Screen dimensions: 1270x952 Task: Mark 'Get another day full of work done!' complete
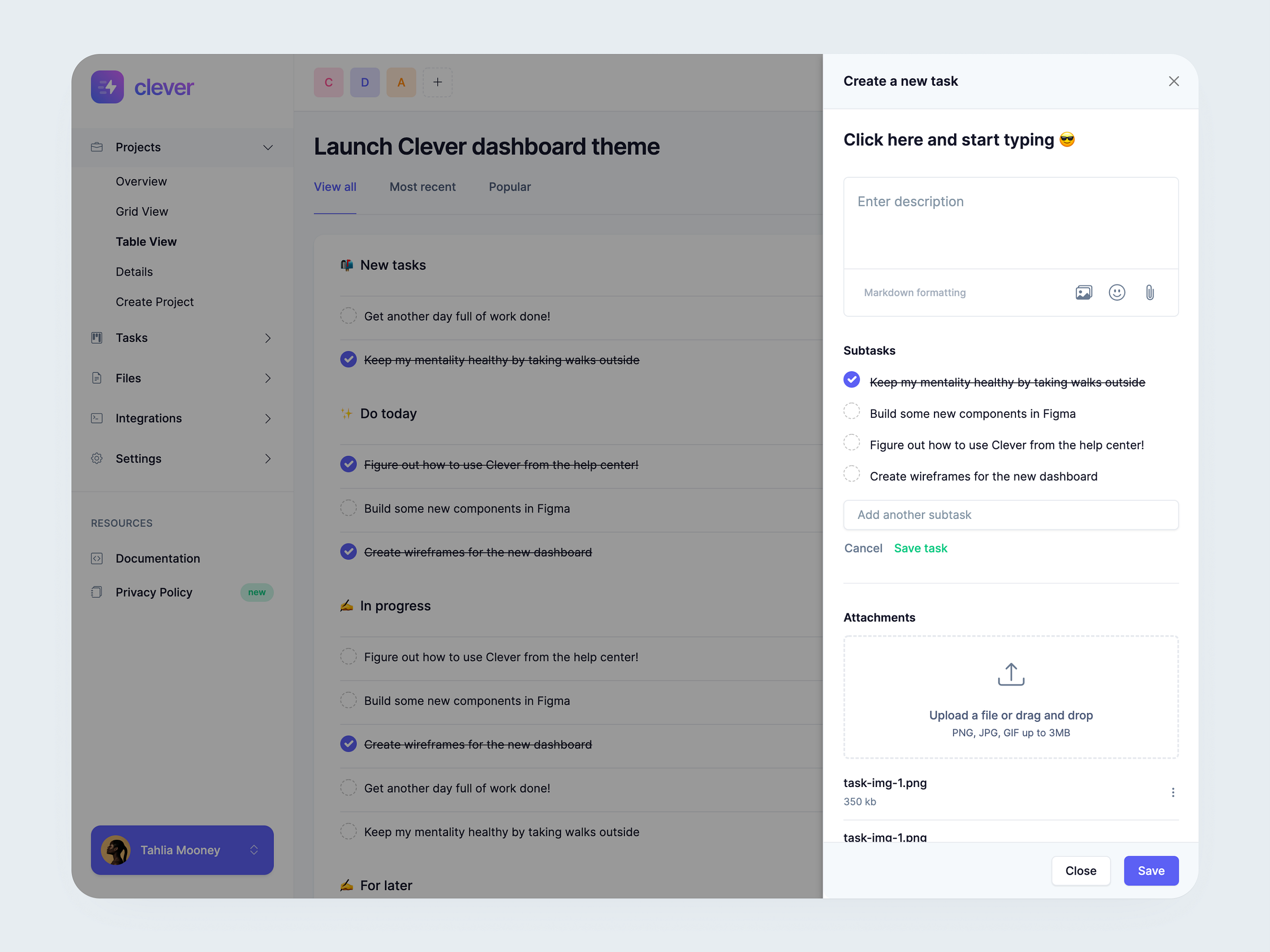[349, 316]
